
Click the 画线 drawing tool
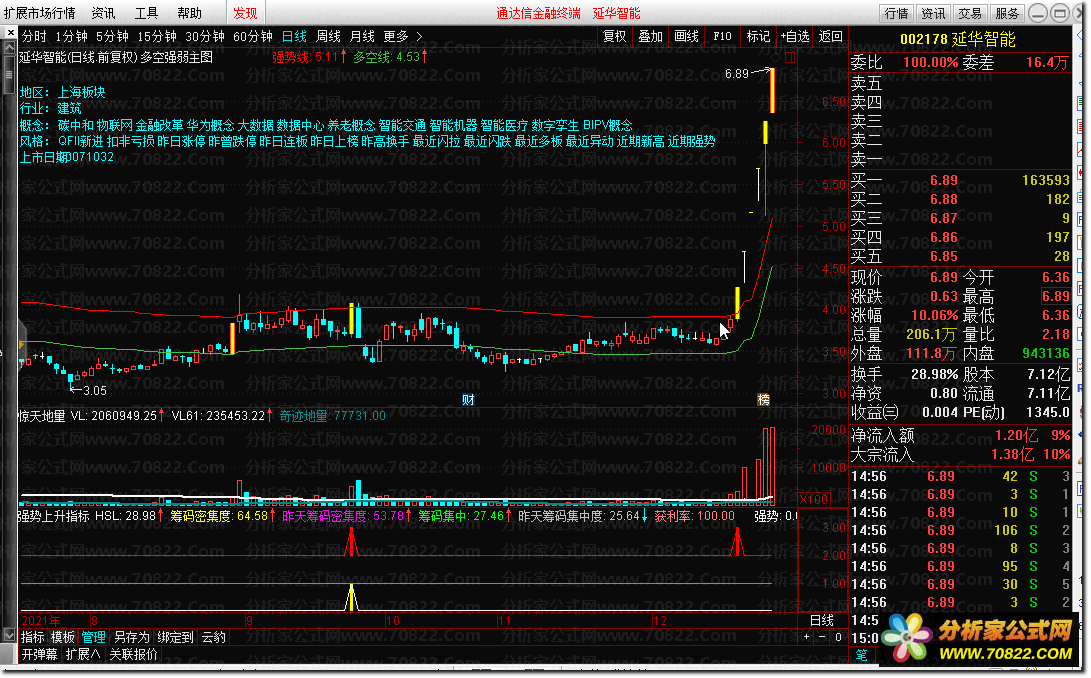point(687,36)
